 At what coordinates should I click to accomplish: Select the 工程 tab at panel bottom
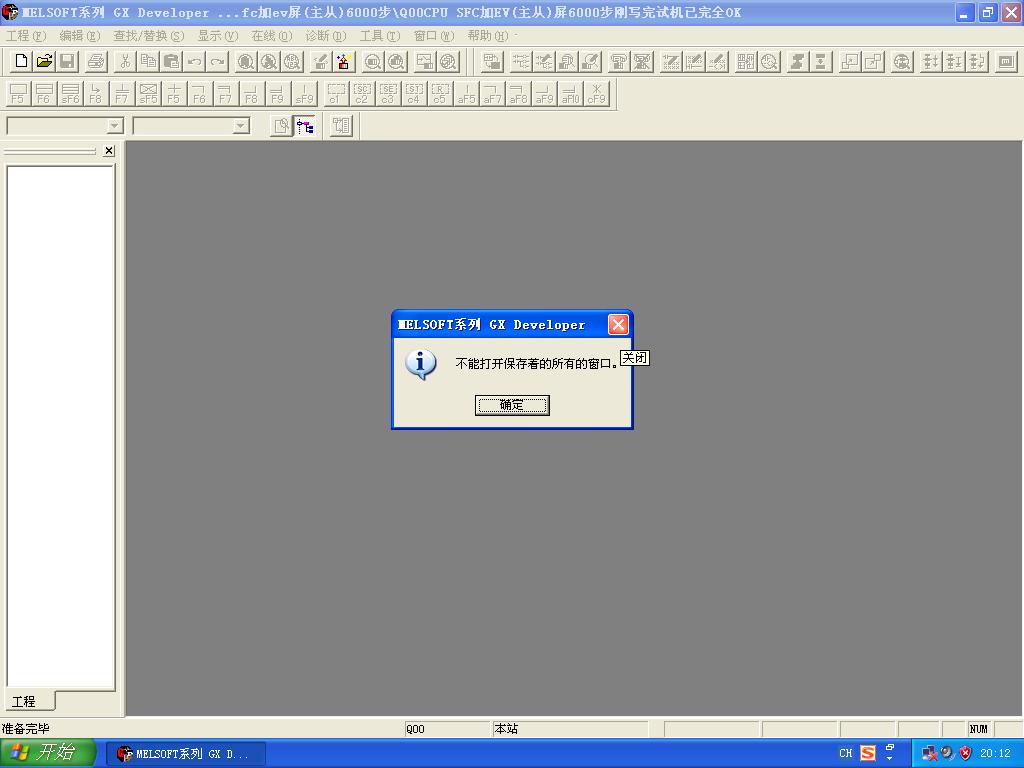[x=24, y=701]
